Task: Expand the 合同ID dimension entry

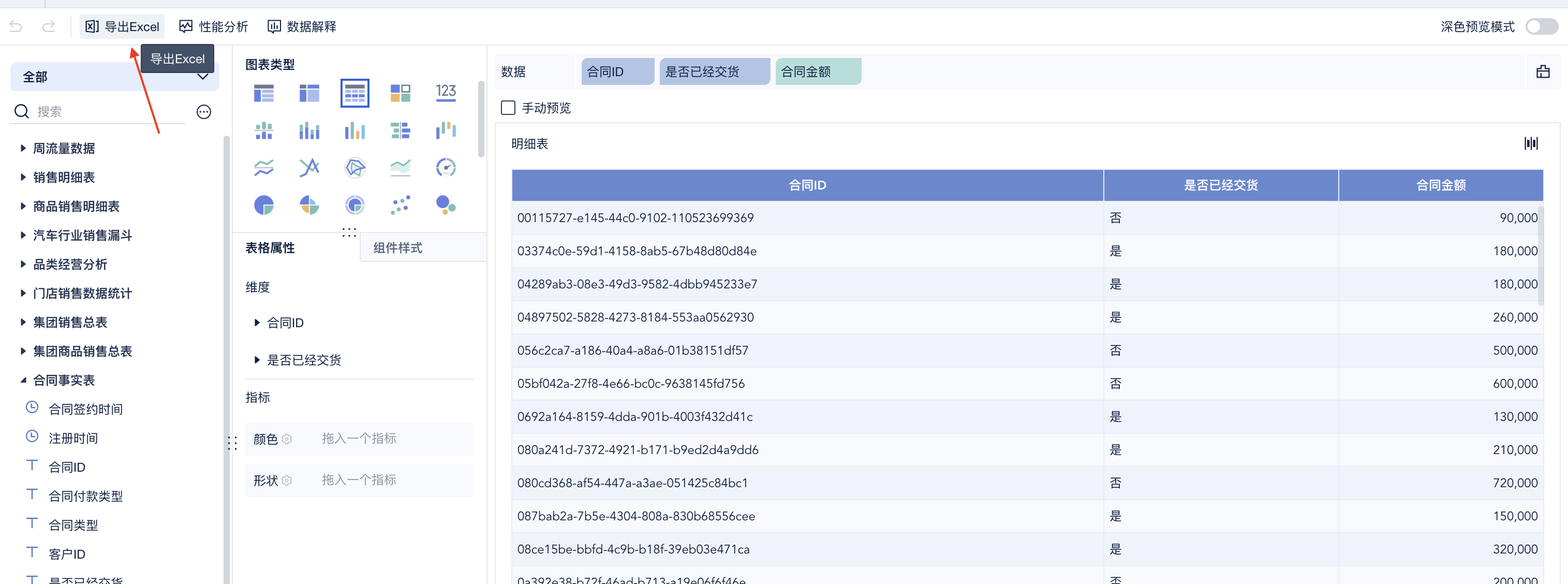Action: [257, 323]
